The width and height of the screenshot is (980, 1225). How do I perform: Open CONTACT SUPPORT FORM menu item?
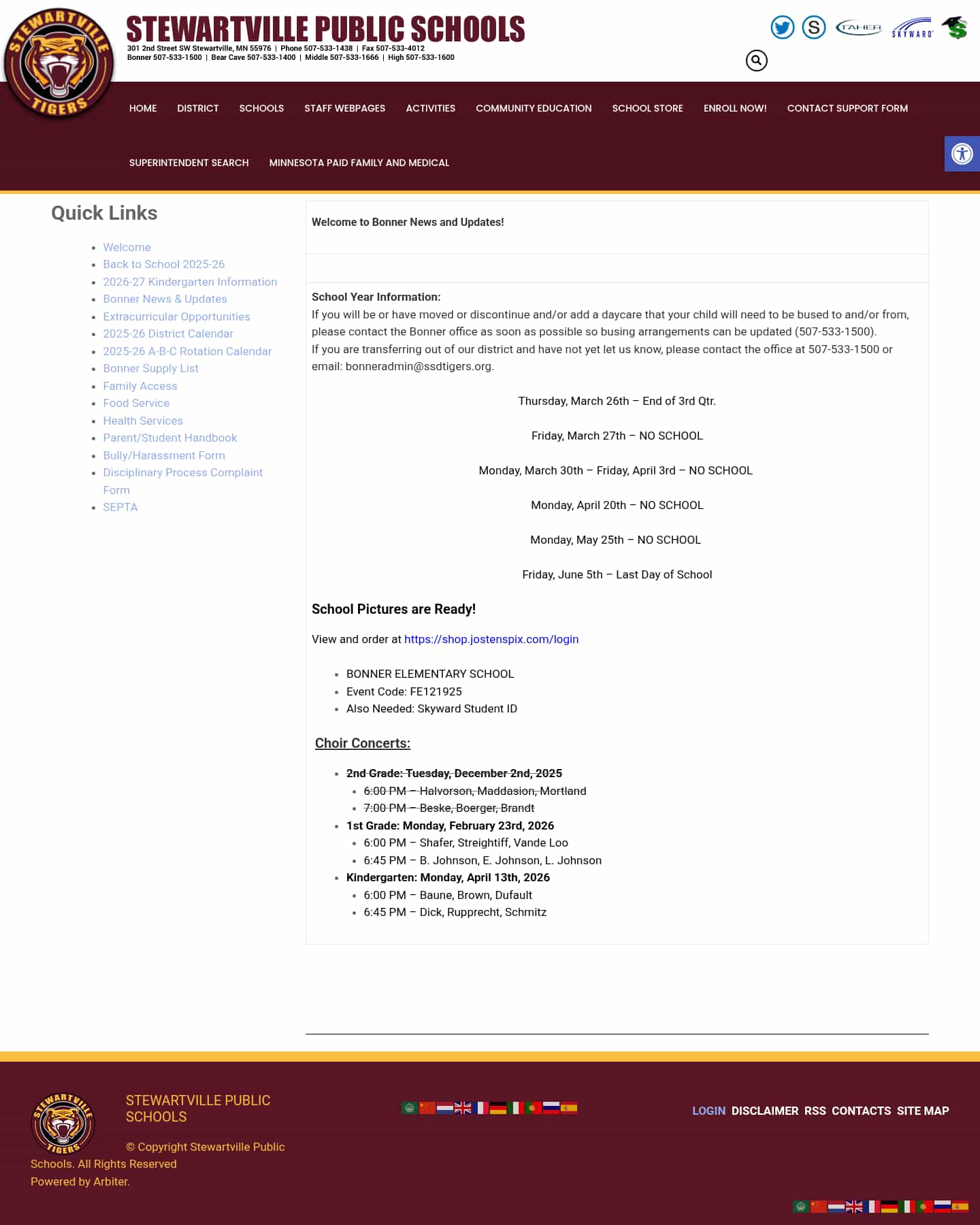click(x=847, y=108)
